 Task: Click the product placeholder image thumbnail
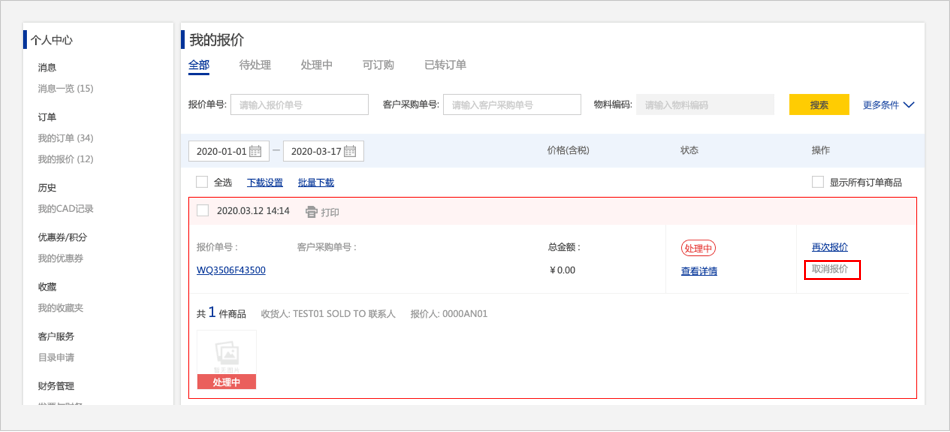227,353
